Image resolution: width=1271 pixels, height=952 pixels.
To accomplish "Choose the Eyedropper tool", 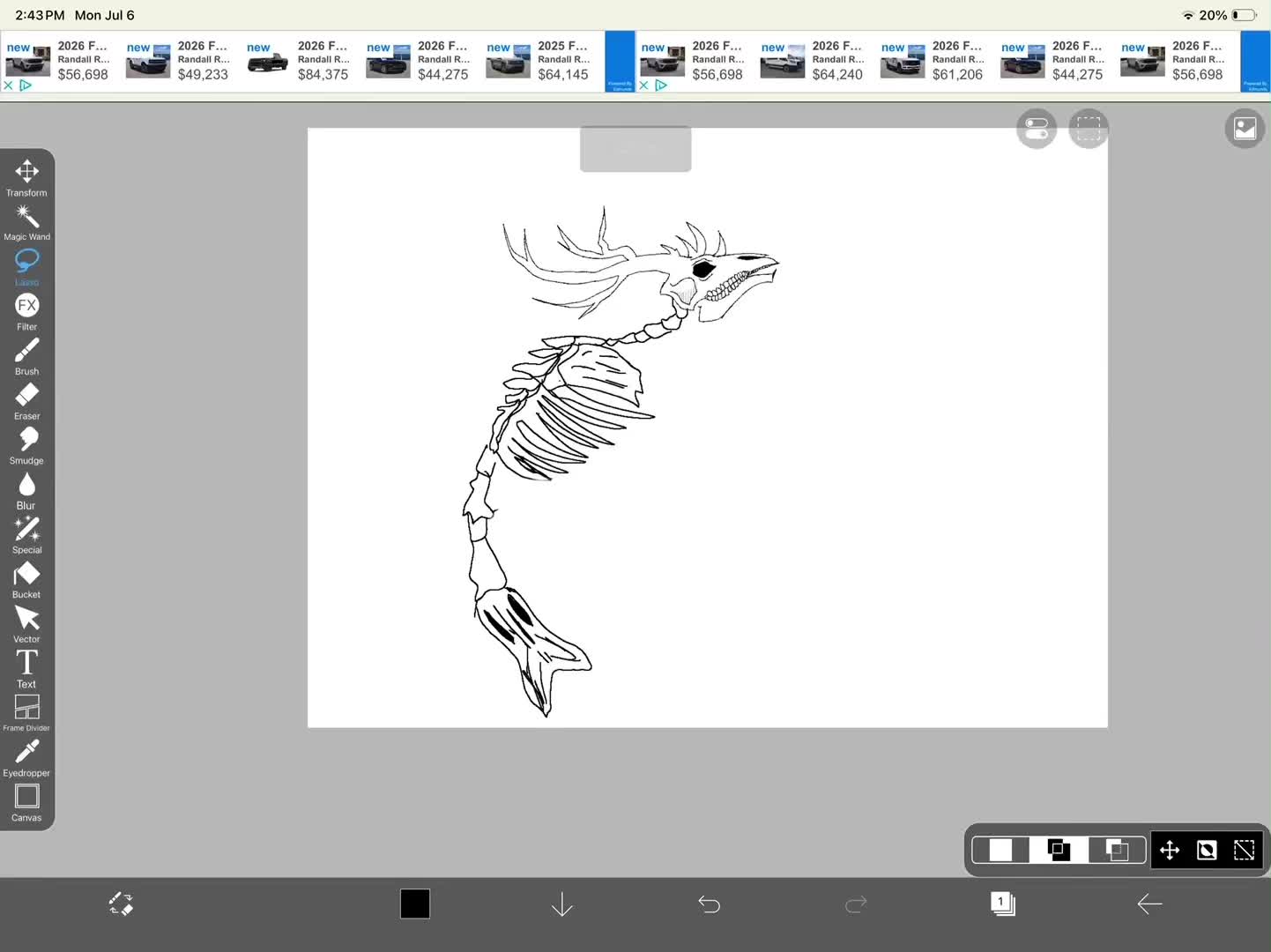I will click(26, 758).
